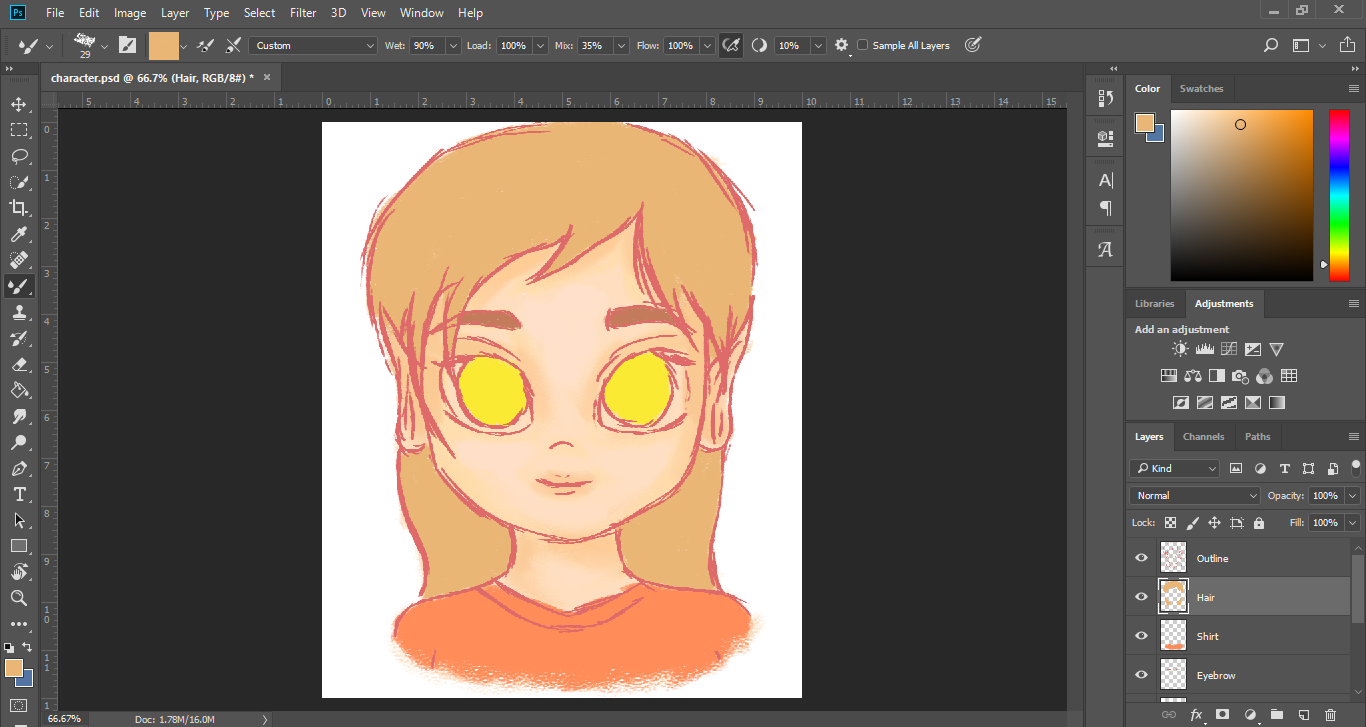The height and width of the screenshot is (727, 1366).
Task: Select the Crop tool
Action: tap(19, 208)
